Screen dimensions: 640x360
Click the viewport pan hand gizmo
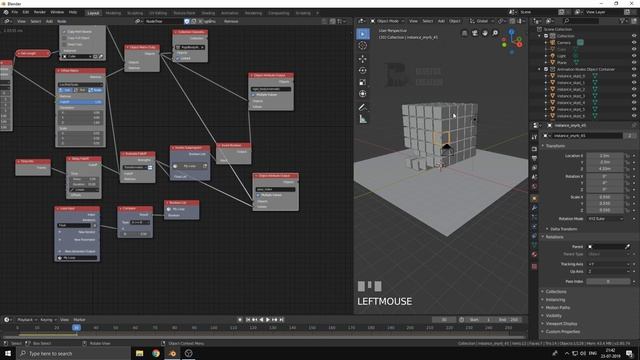[x=485, y=33]
